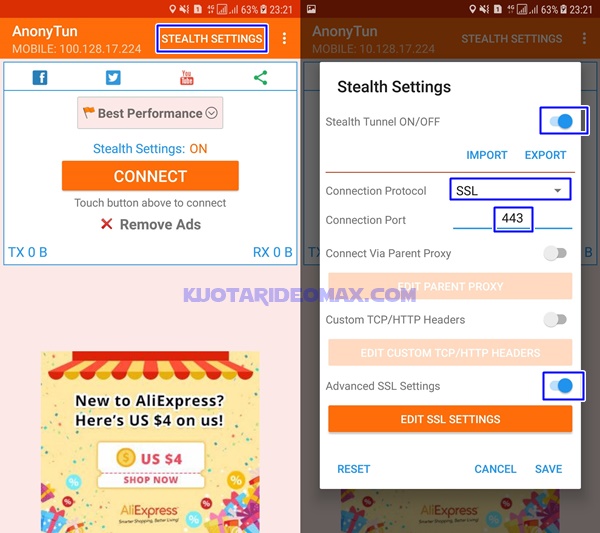The width and height of the screenshot is (600, 533).
Task: Click the red X Remove Ads icon
Action: click(x=107, y=224)
